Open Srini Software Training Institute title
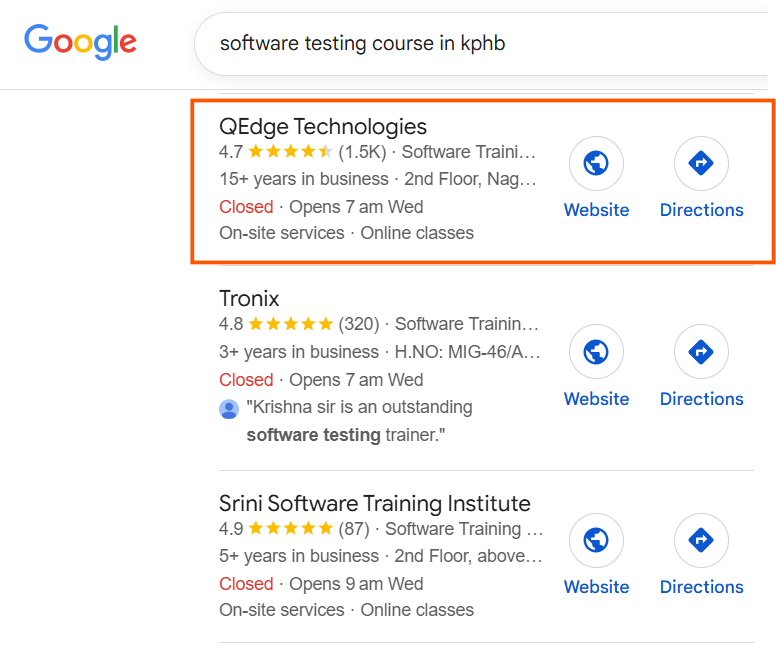The width and height of the screenshot is (776, 647). [x=375, y=503]
